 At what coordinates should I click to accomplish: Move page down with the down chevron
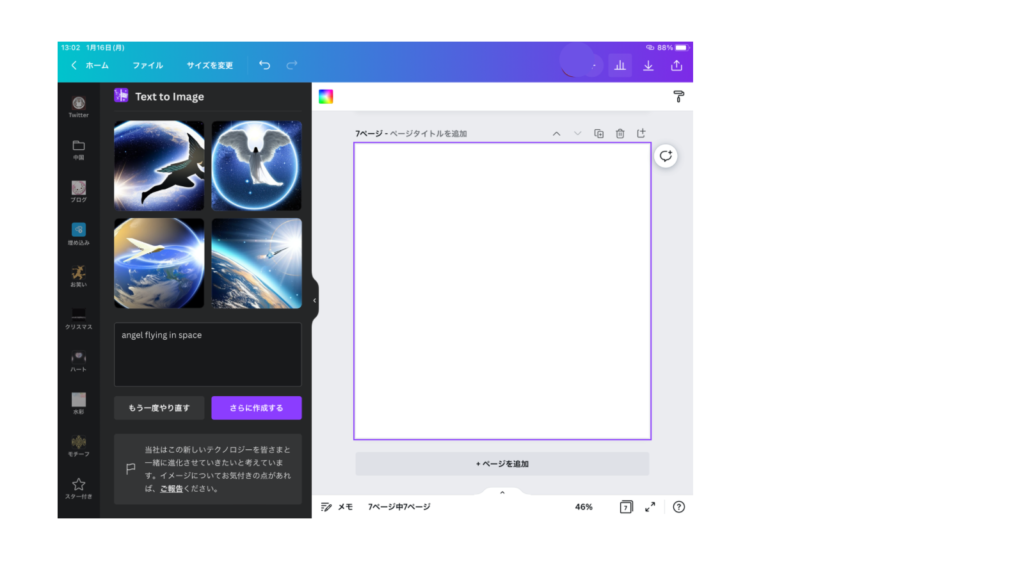(577, 133)
